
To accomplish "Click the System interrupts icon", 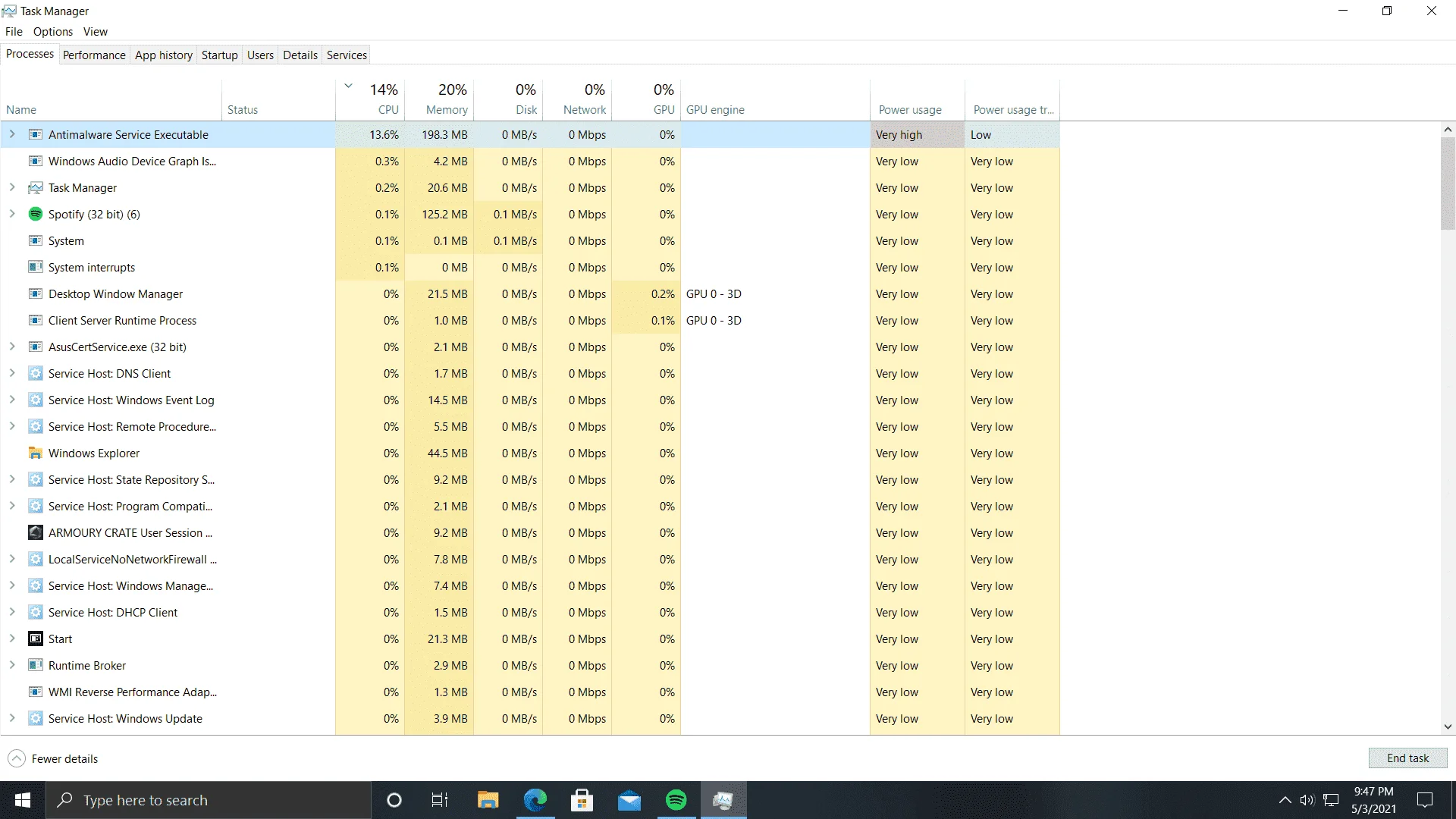I will [x=35, y=268].
